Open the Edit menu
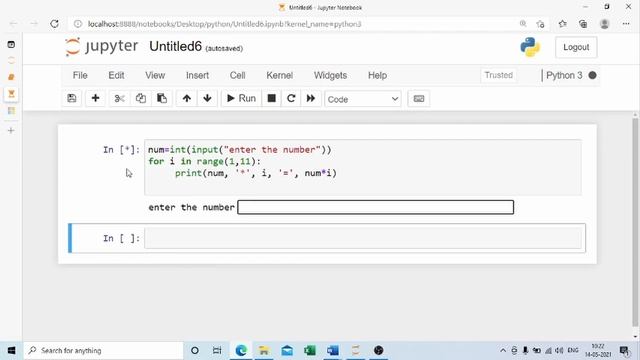640x360 pixels. [116, 76]
